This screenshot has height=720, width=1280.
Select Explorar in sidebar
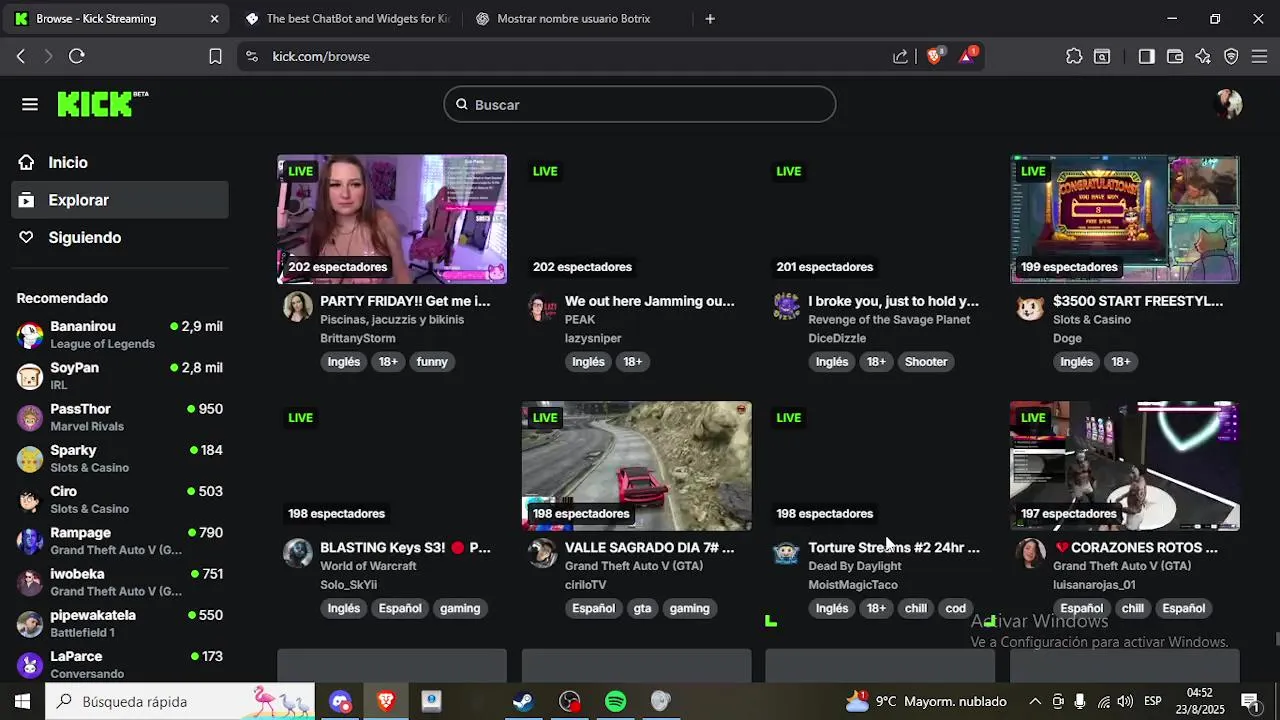[x=120, y=200]
